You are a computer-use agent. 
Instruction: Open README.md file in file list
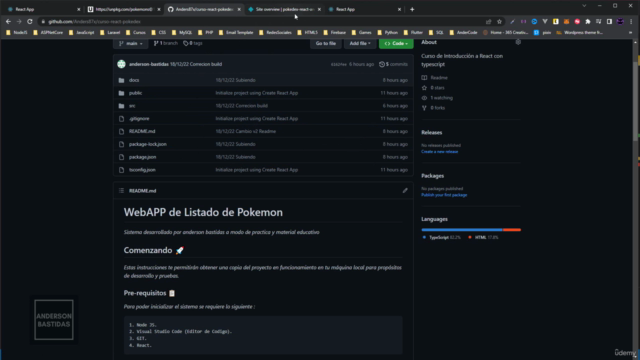(142, 131)
